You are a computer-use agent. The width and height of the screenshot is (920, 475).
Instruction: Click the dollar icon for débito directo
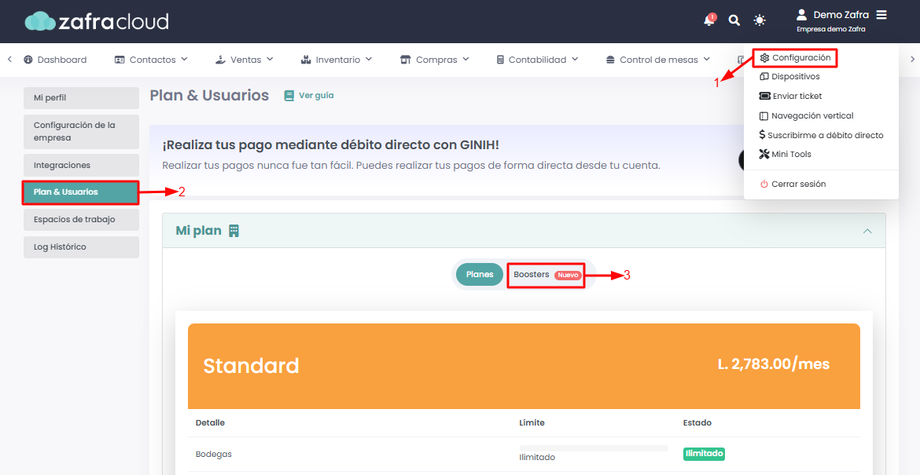[762, 135]
